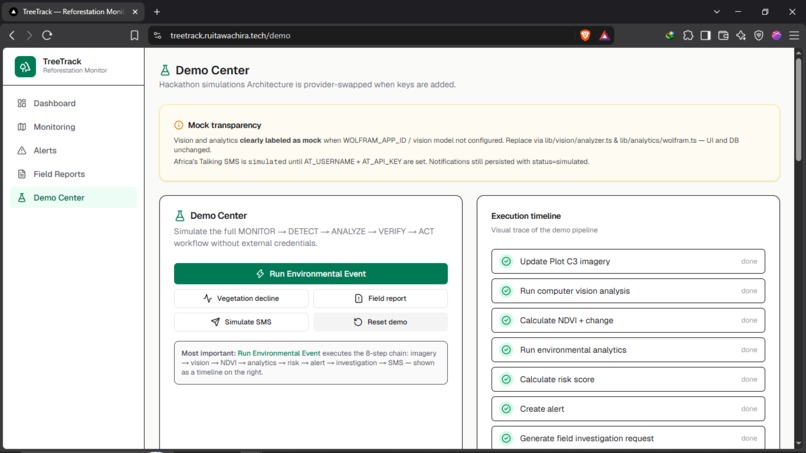Click check icon for Create alert

tap(506, 409)
